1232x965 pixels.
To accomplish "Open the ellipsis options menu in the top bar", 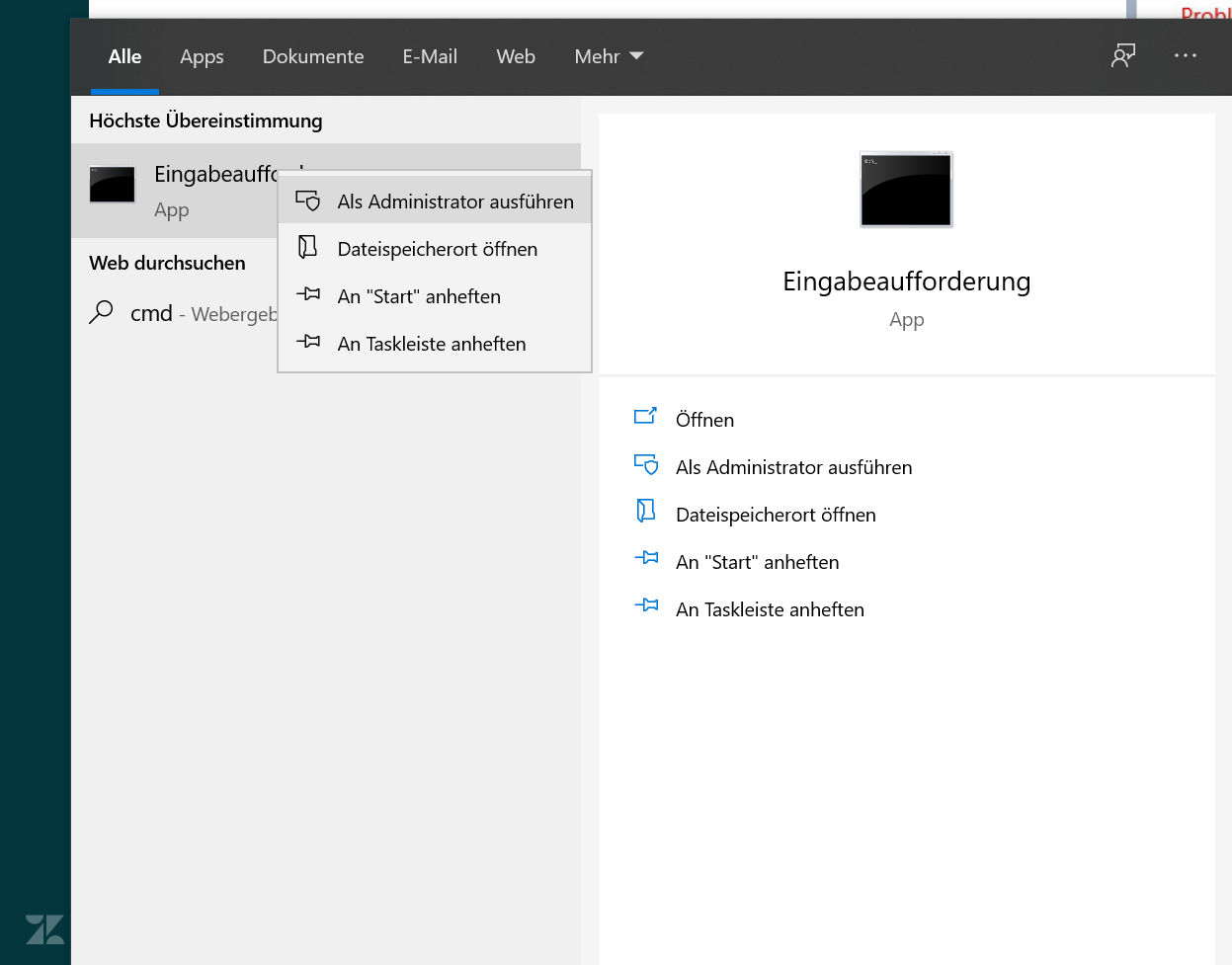I will tap(1186, 56).
